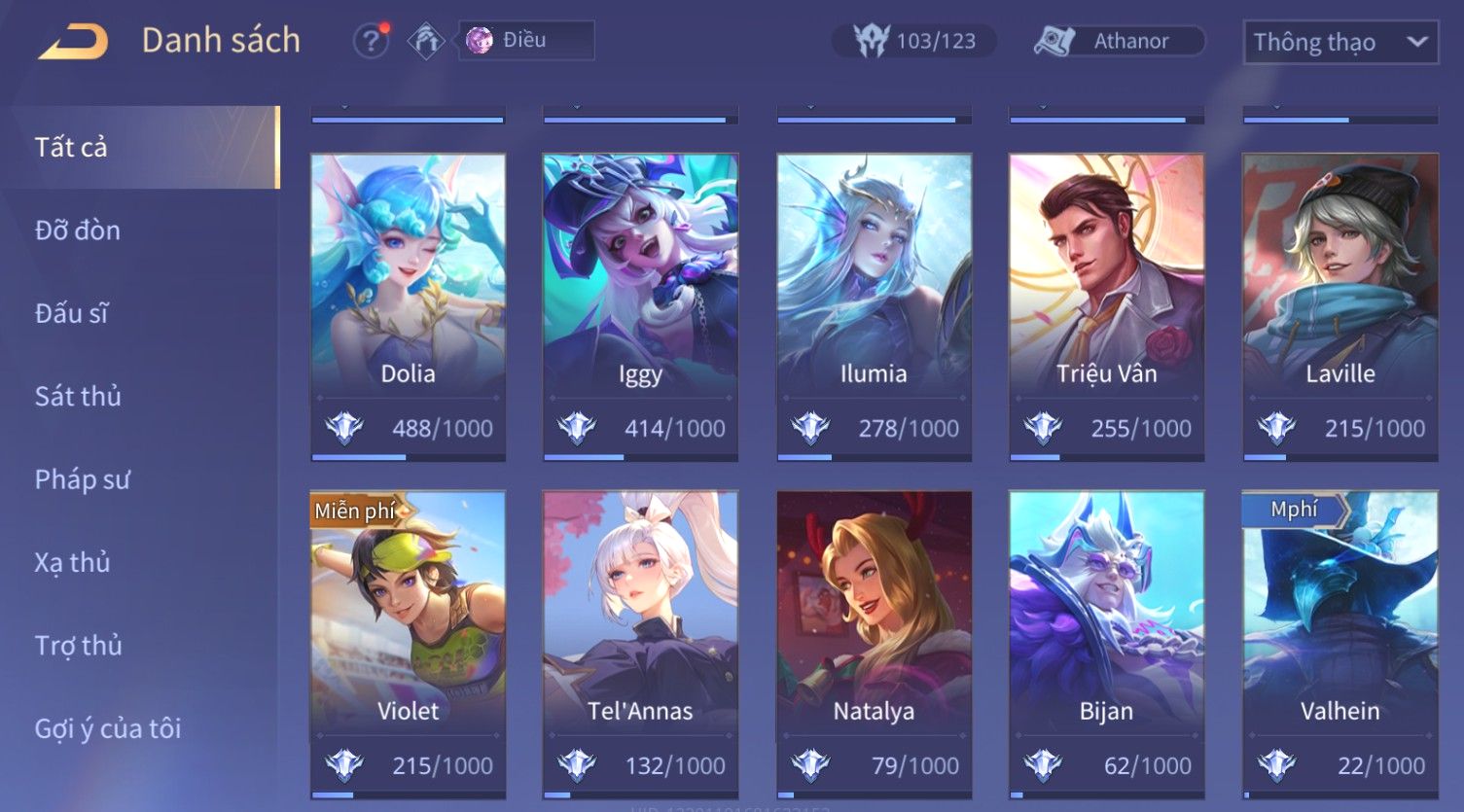The width and height of the screenshot is (1464, 812).
Task: Open the question mark help icon
Action: (371, 41)
